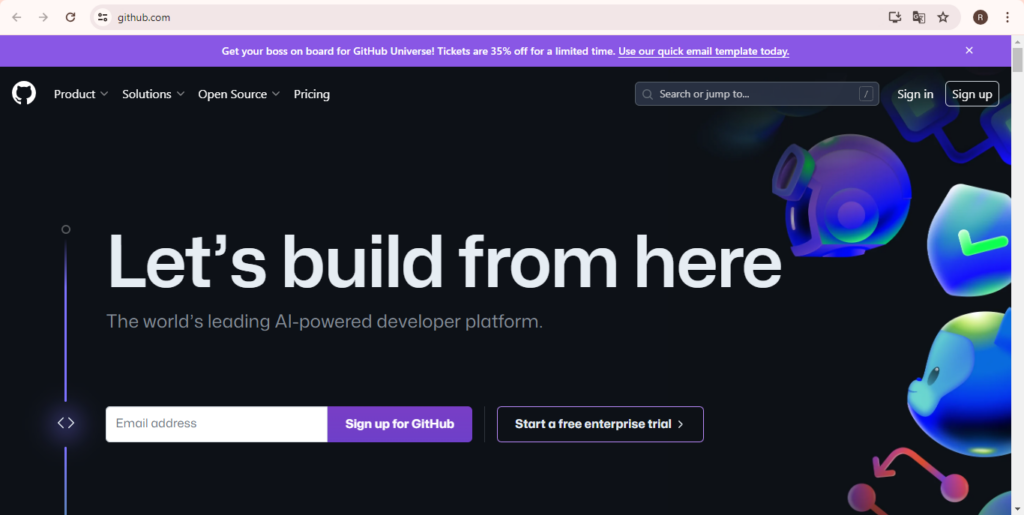Go back with browser back arrow
This screenshot has height=515, width=1024.
17,18
